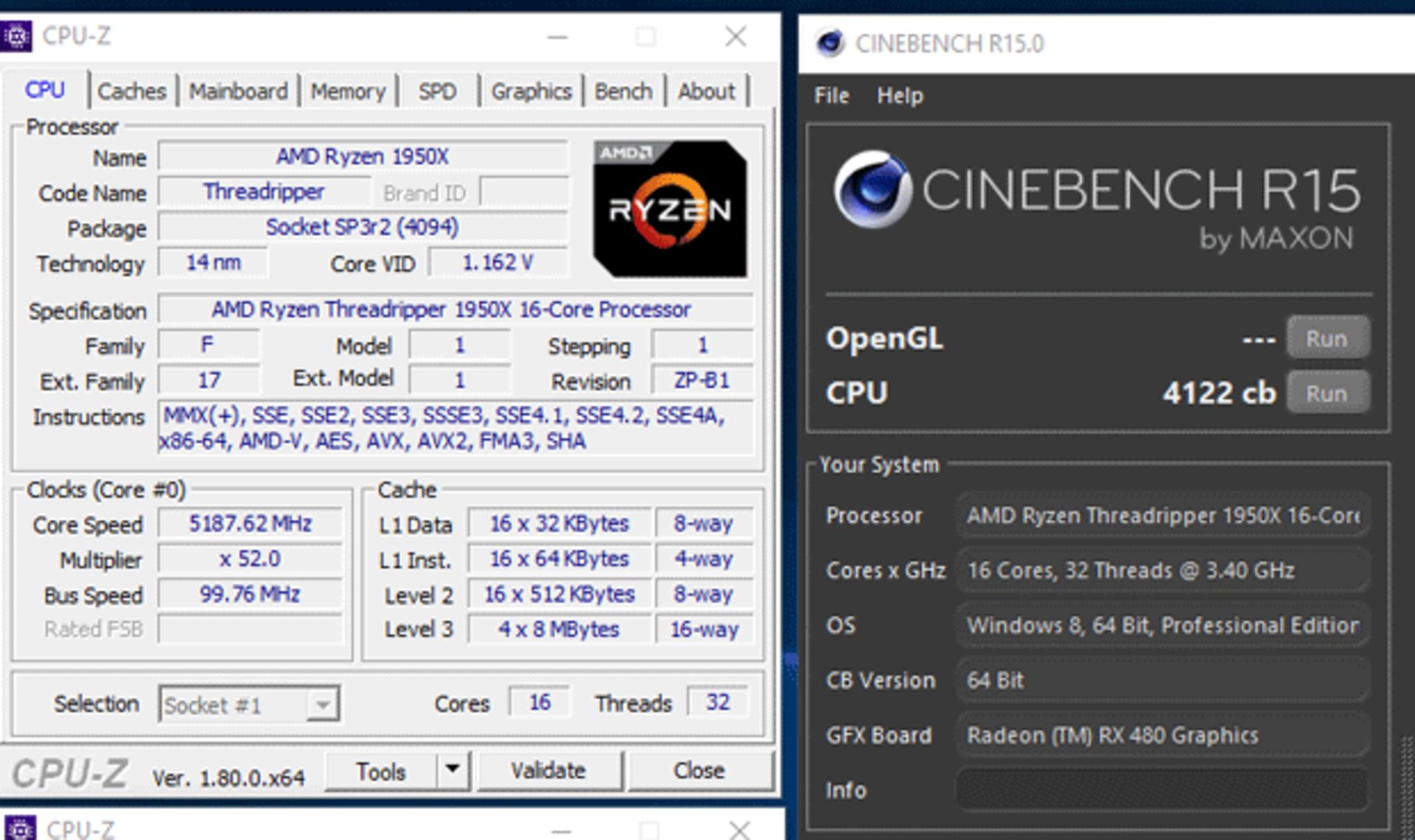Click the Level 2 value 16 x 512 KBytes
This screenshot has width=1415, height=840.
(x=559, y=594)
